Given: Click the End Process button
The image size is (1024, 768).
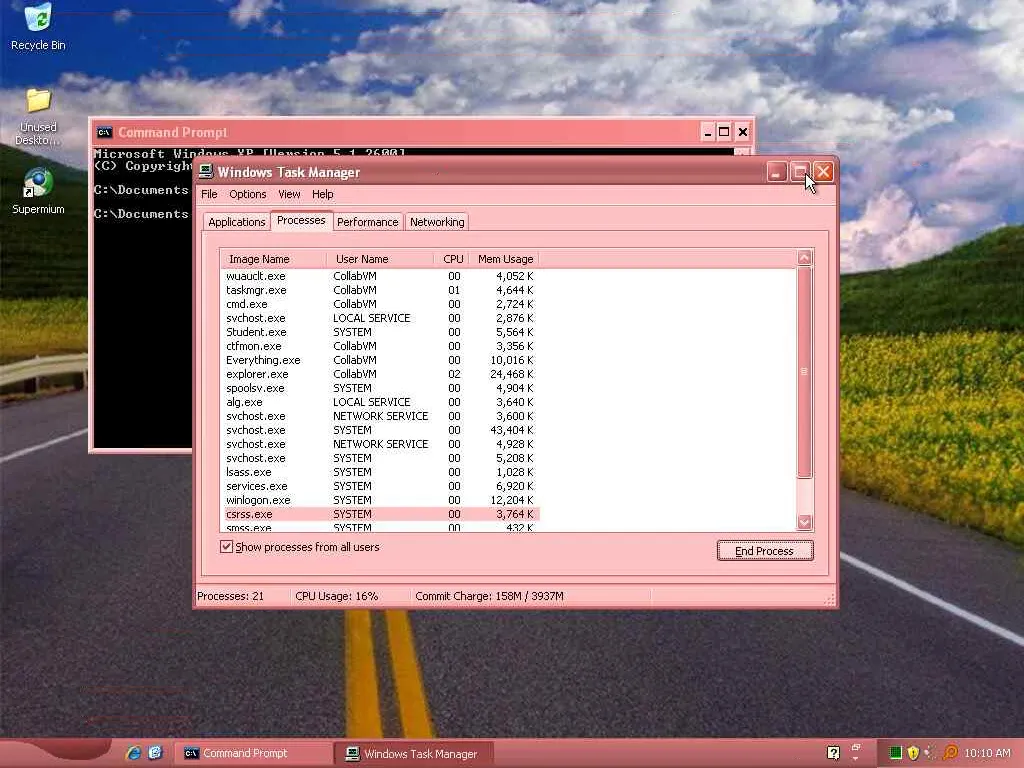Looking at the screenshot, I should [x=765, y=551].
